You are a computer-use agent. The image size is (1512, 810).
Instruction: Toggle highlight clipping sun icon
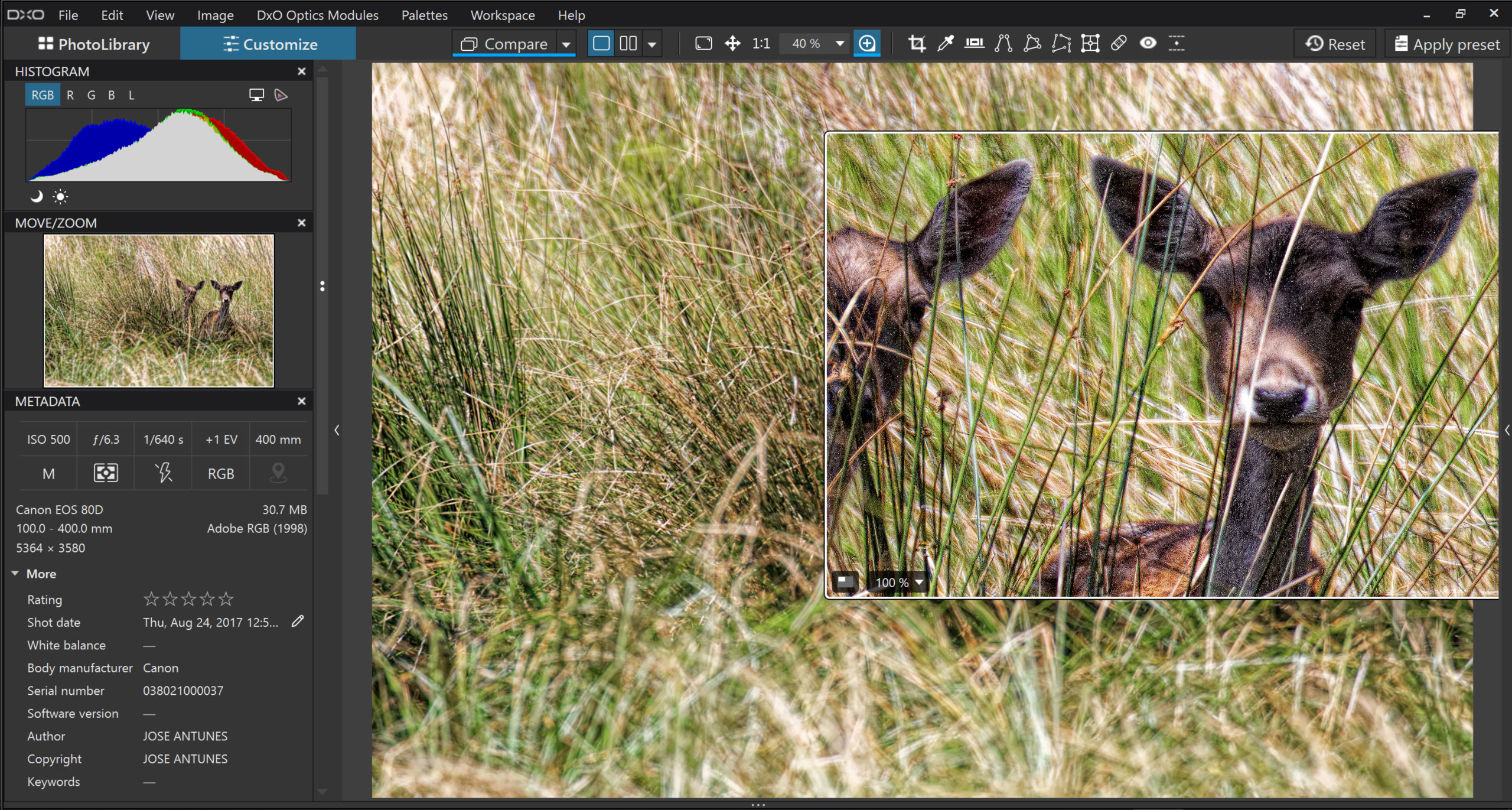[x=60, y=196]
